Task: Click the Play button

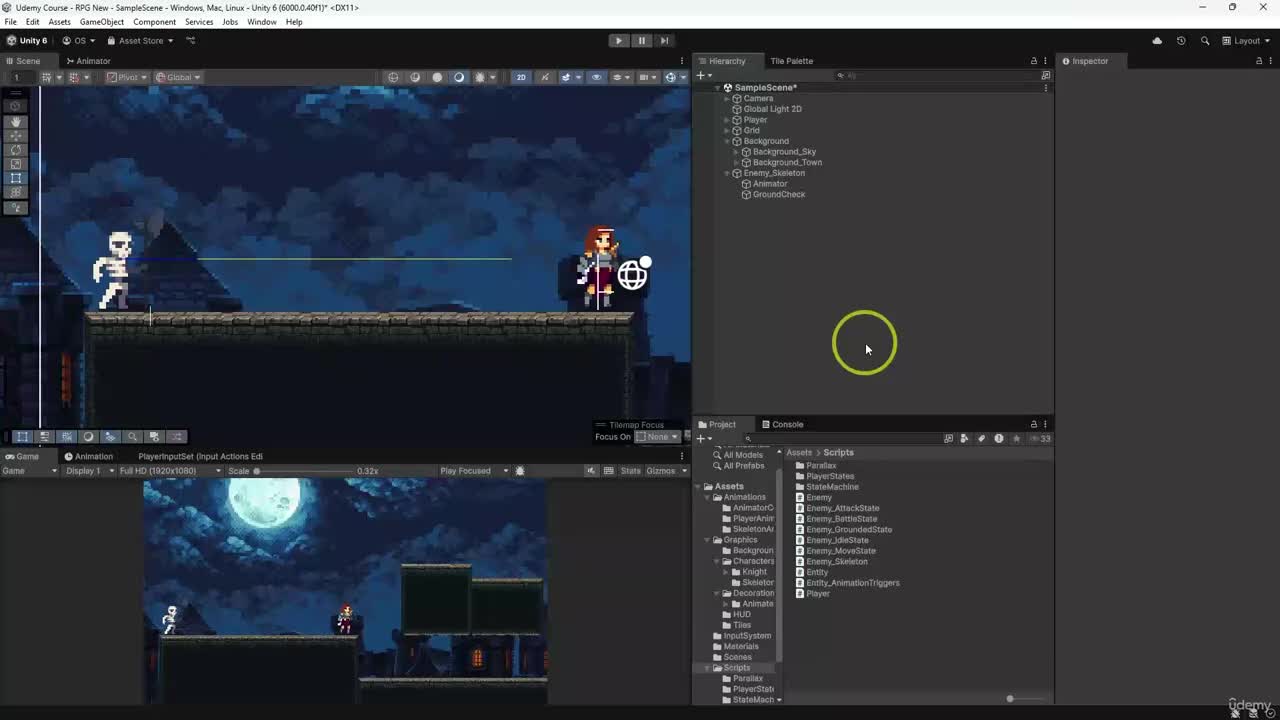Action: point(618,41)
